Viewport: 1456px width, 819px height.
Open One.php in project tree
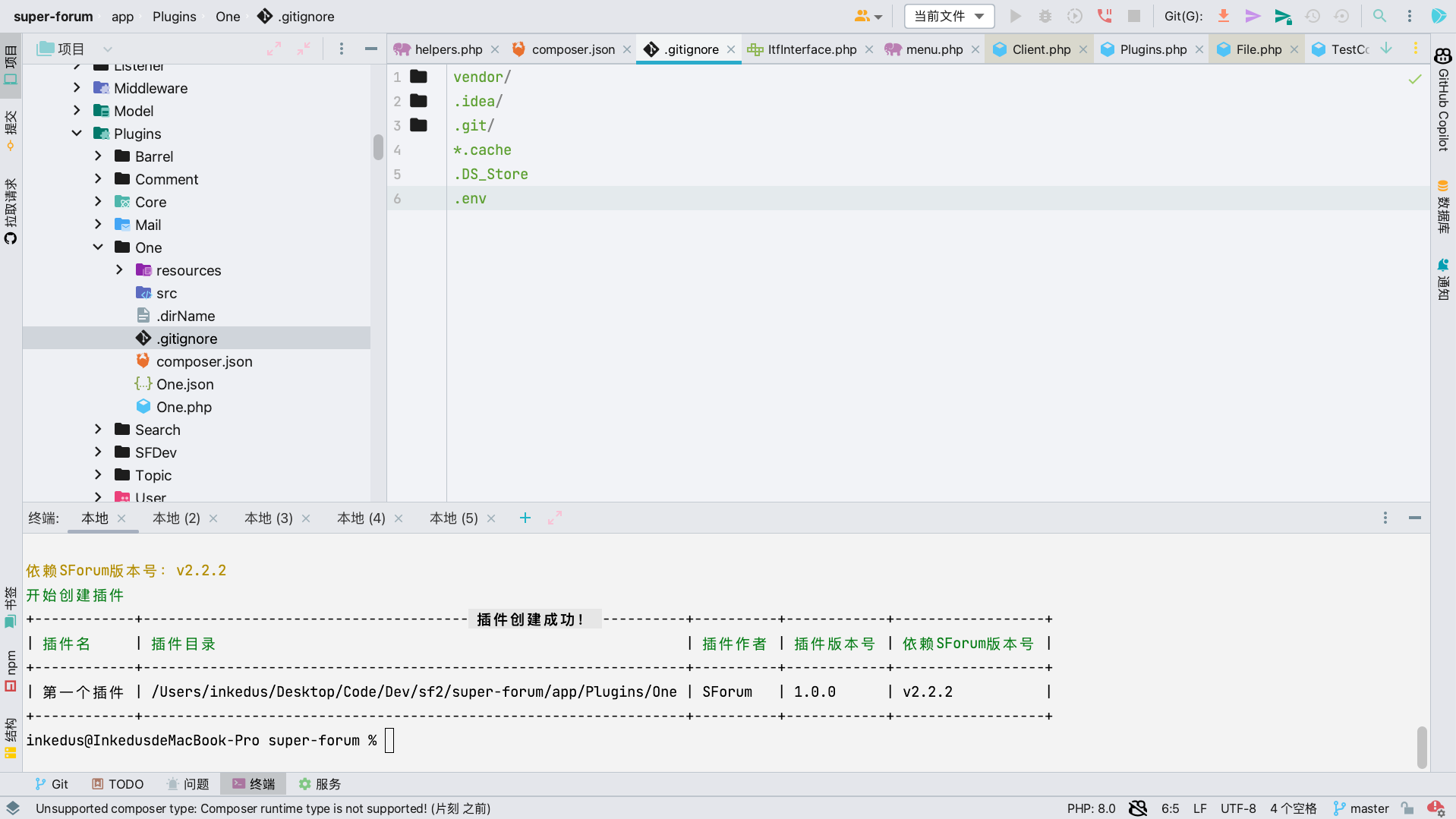184,407
